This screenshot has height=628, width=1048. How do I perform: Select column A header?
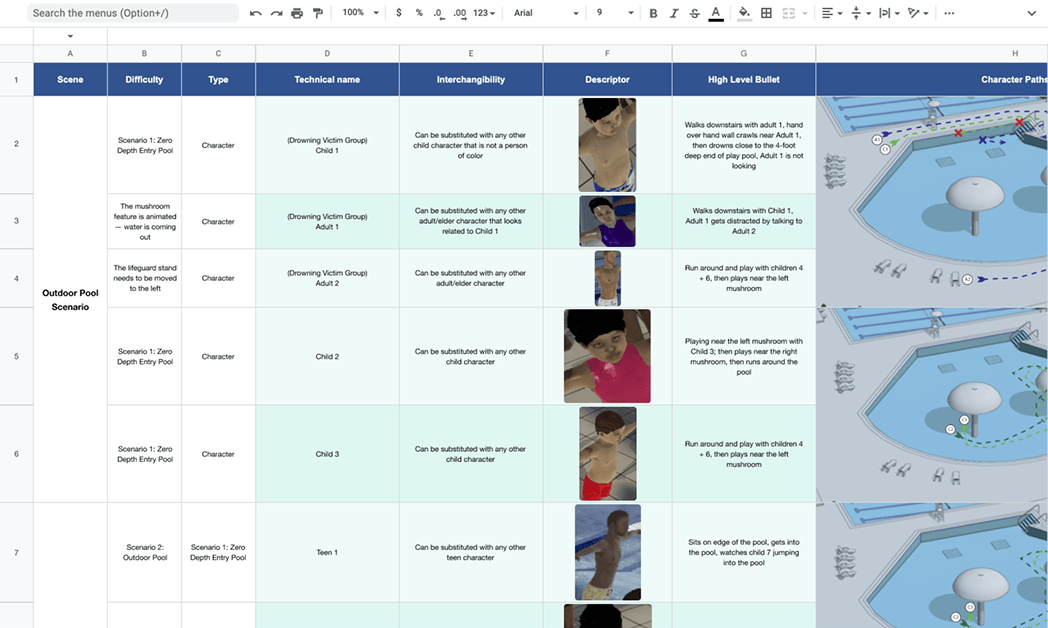[70, 53]
